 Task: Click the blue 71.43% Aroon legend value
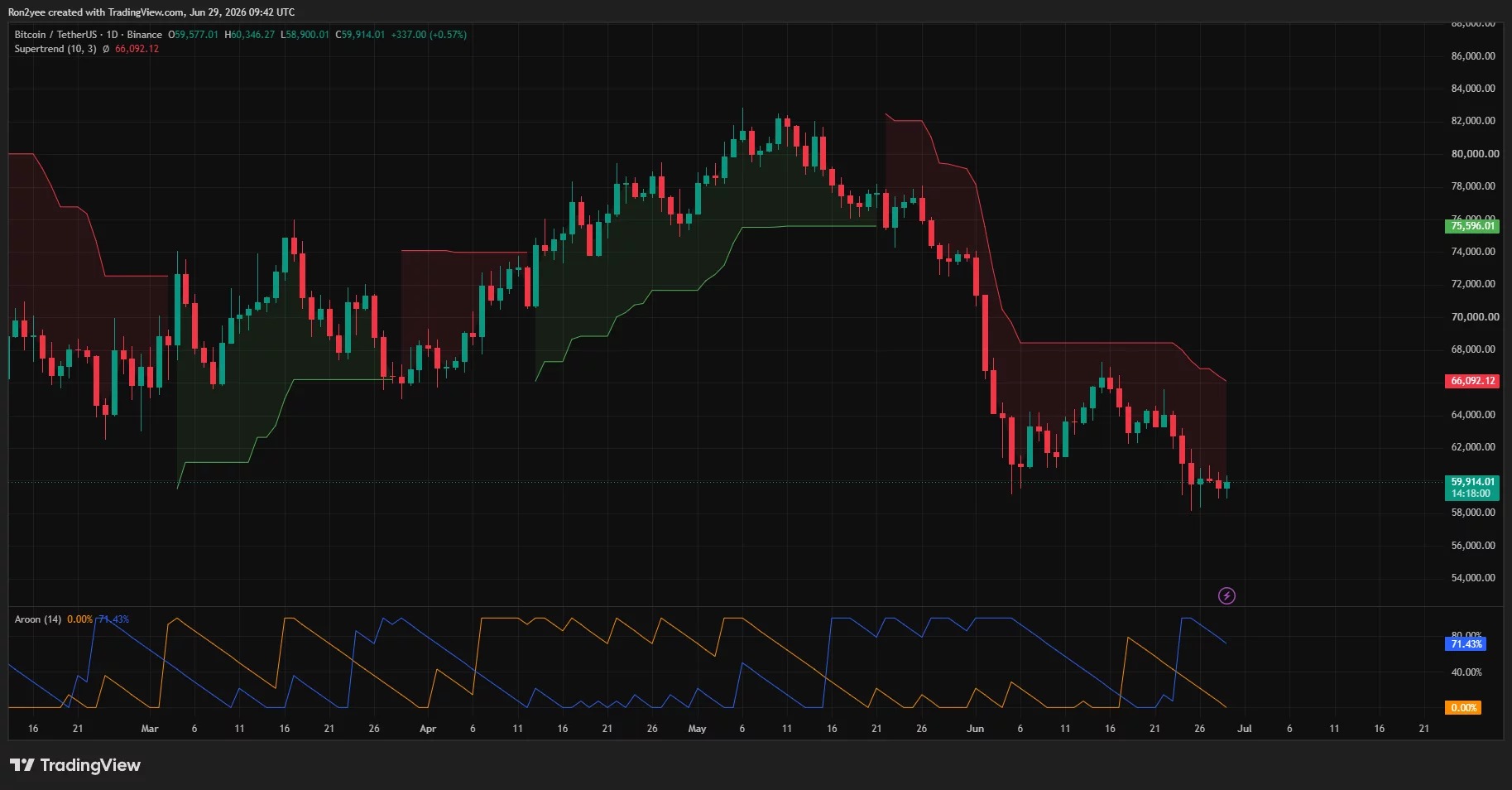tap(113, 619)
